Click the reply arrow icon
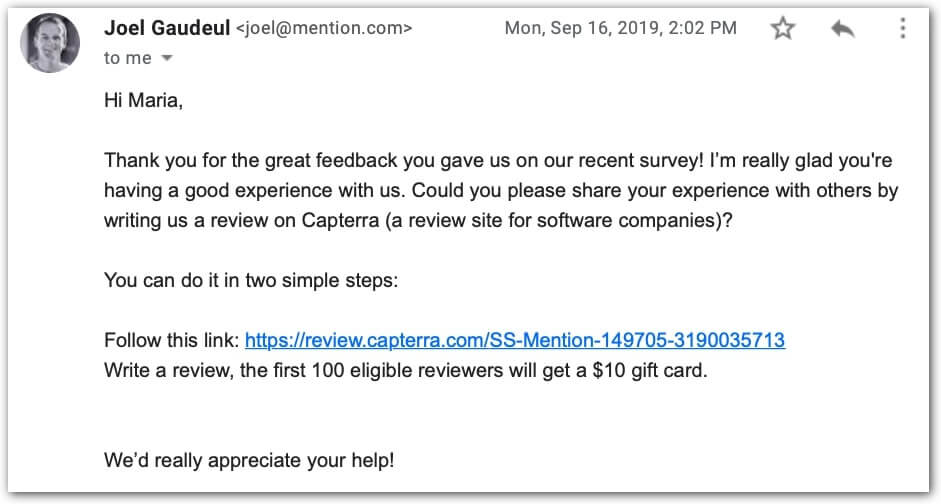The image size is (941, 504). [x=843, y=28]
